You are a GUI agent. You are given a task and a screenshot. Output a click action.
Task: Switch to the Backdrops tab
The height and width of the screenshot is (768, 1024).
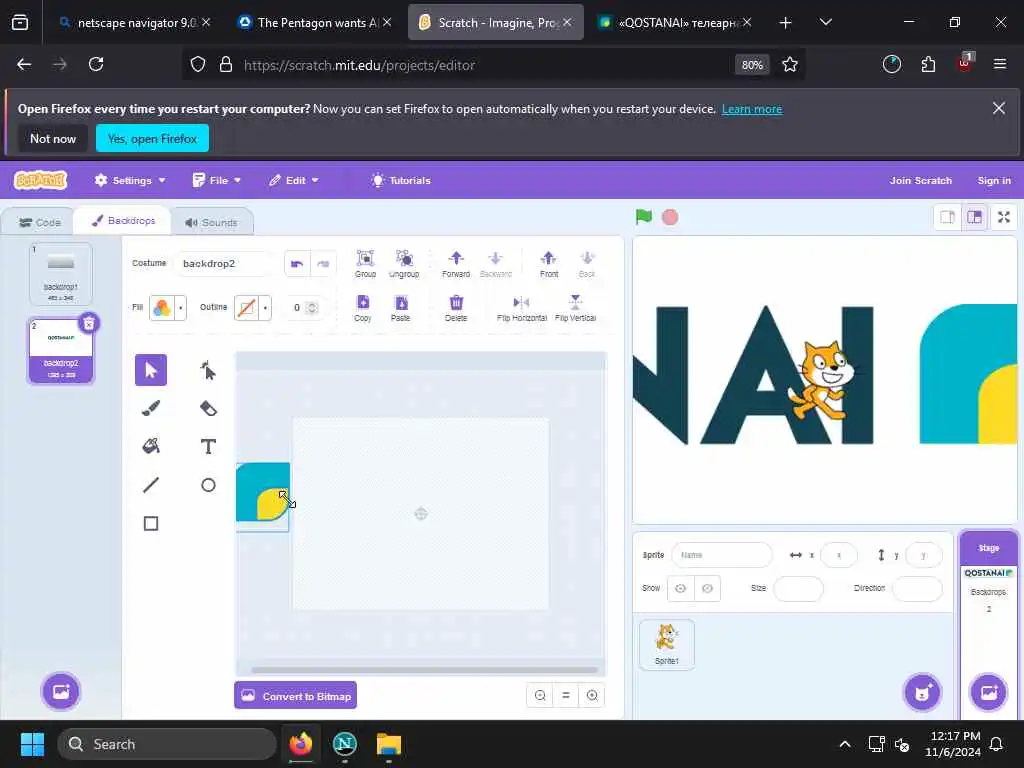(123, 221)
